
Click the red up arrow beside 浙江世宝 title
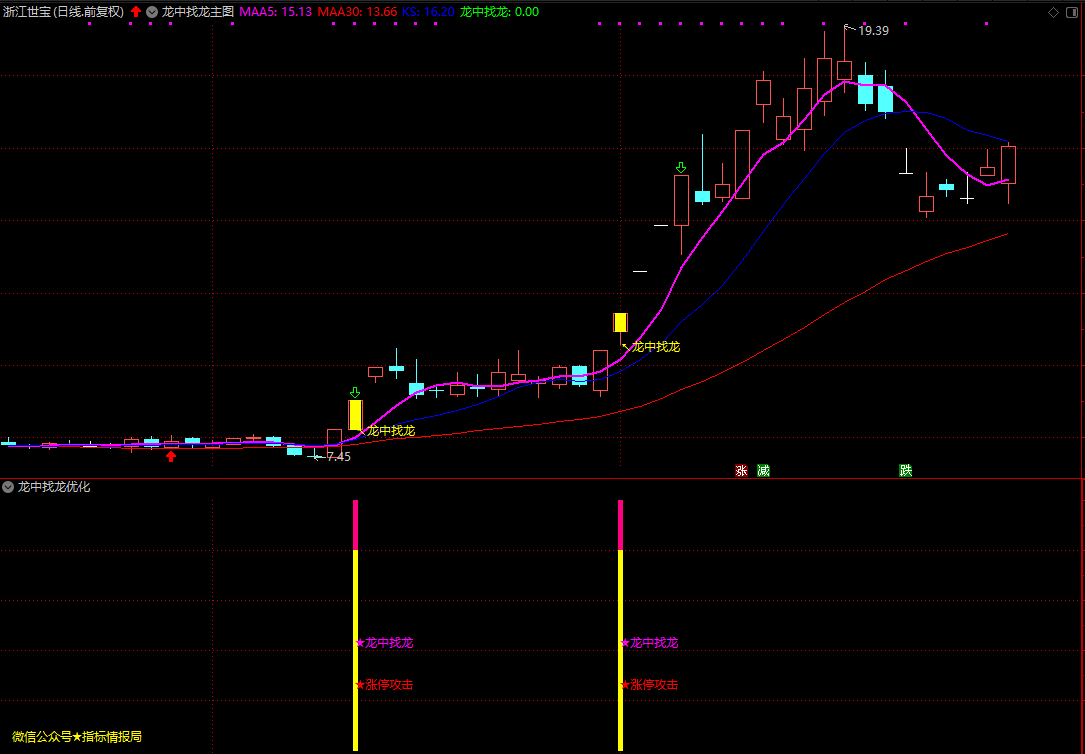point(136,12)
